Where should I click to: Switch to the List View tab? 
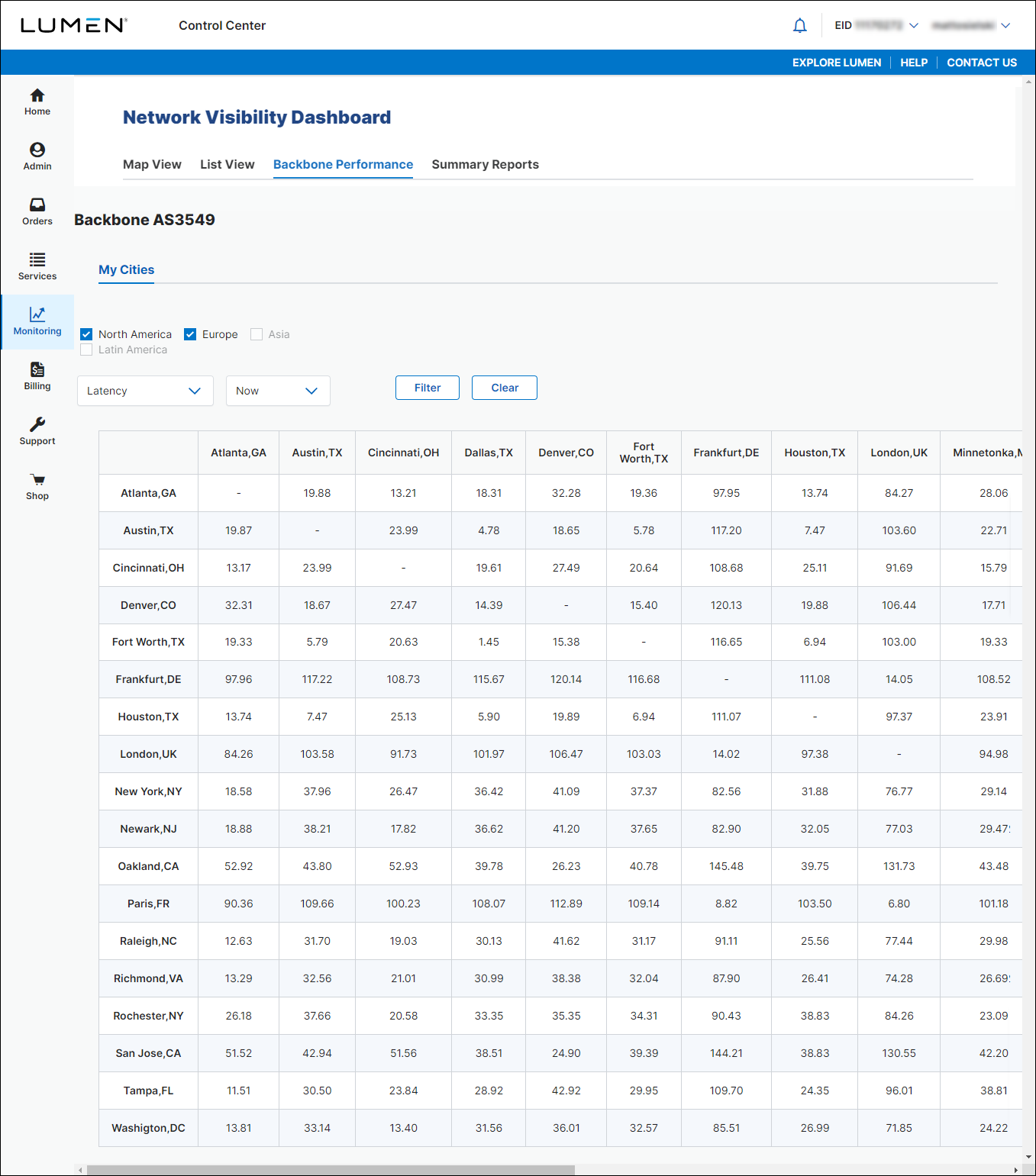[x=228, y=165]
